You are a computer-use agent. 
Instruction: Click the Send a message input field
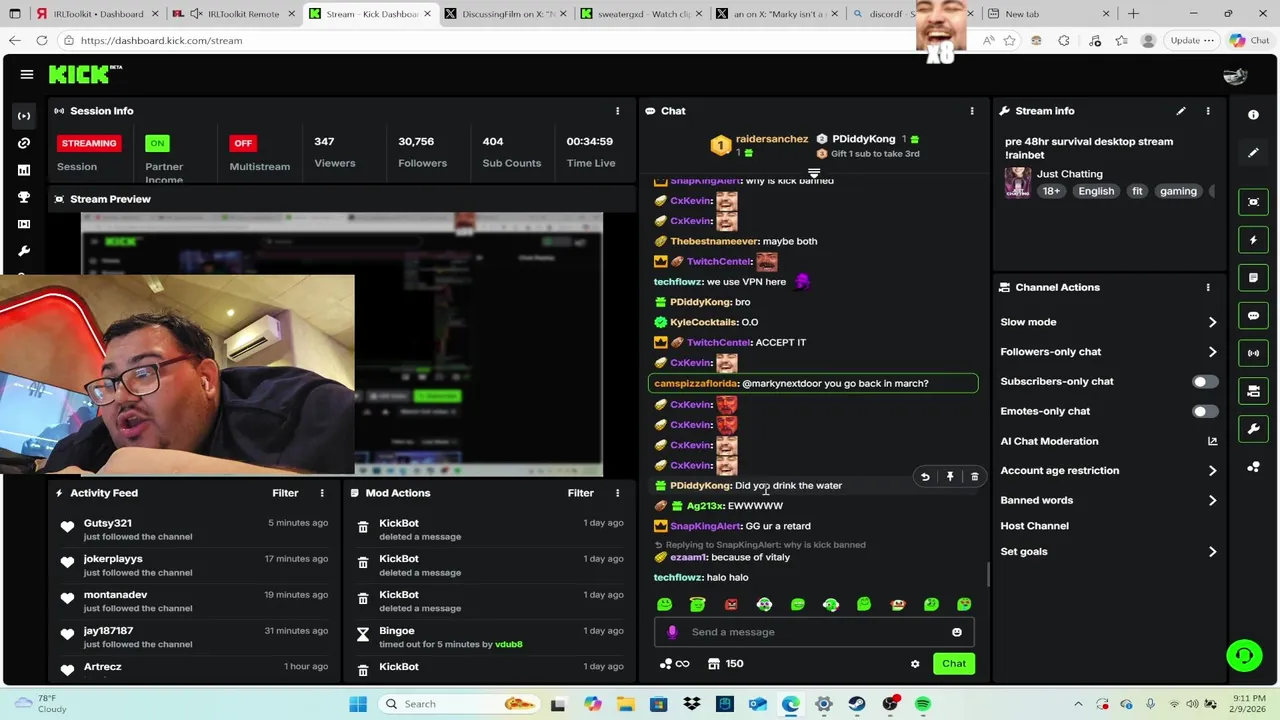click(814, 632)
